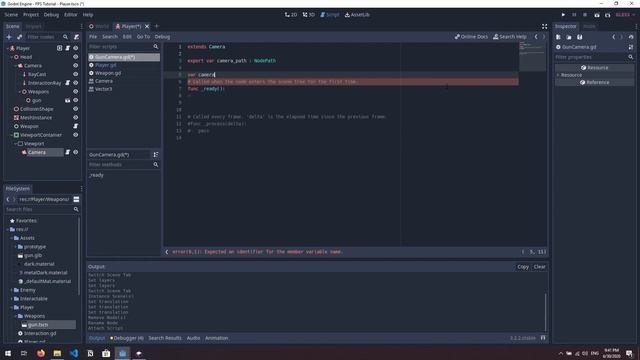Add a new node with the plus icon
The width and height of the screenshot is (640, 360).
pos(9,37)
